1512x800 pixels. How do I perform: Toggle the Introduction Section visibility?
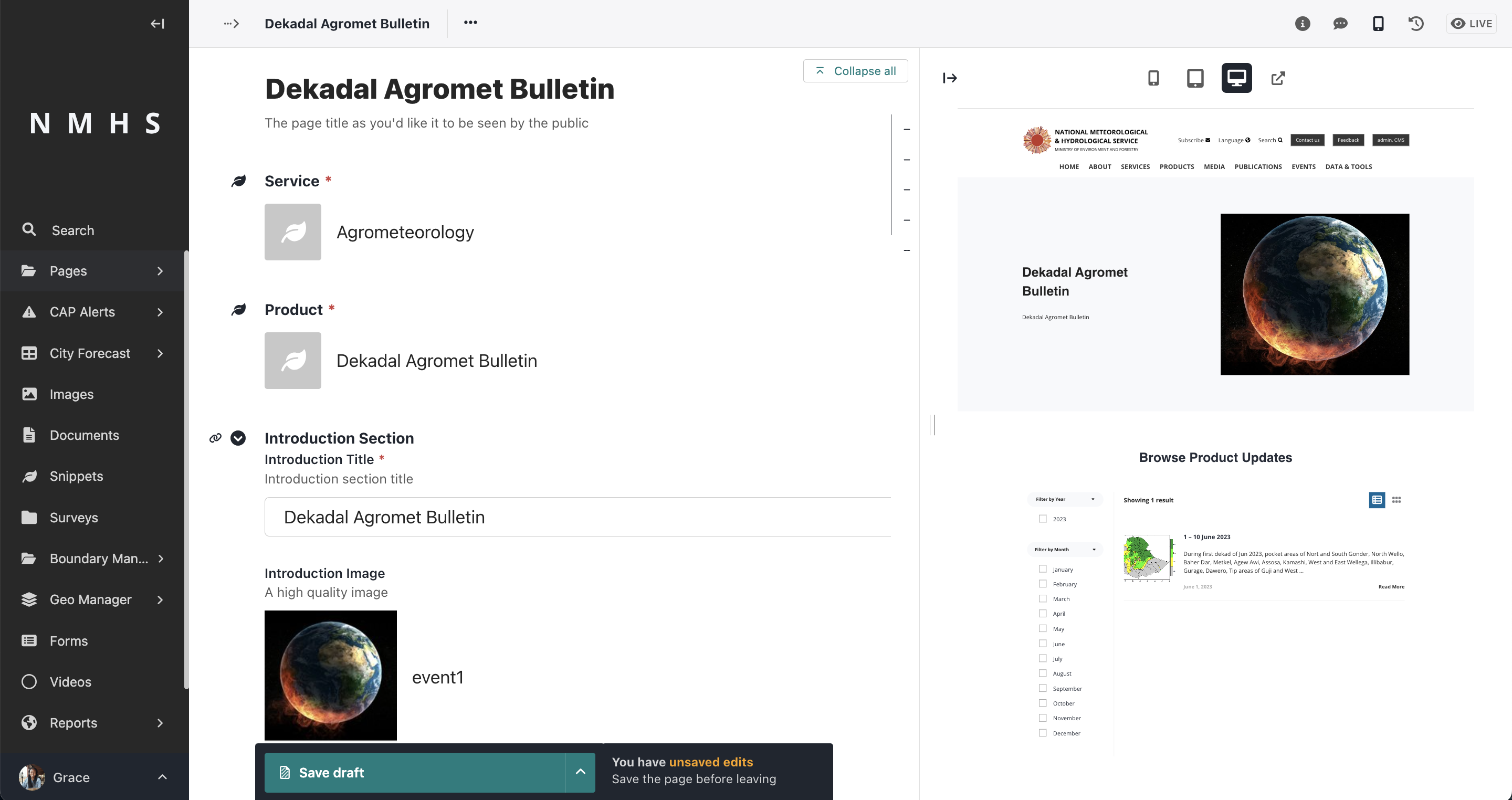pos(238,438)
